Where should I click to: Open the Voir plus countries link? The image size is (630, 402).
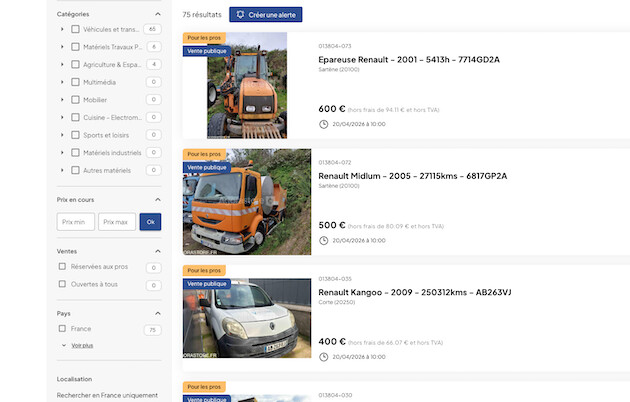[82, 345]
